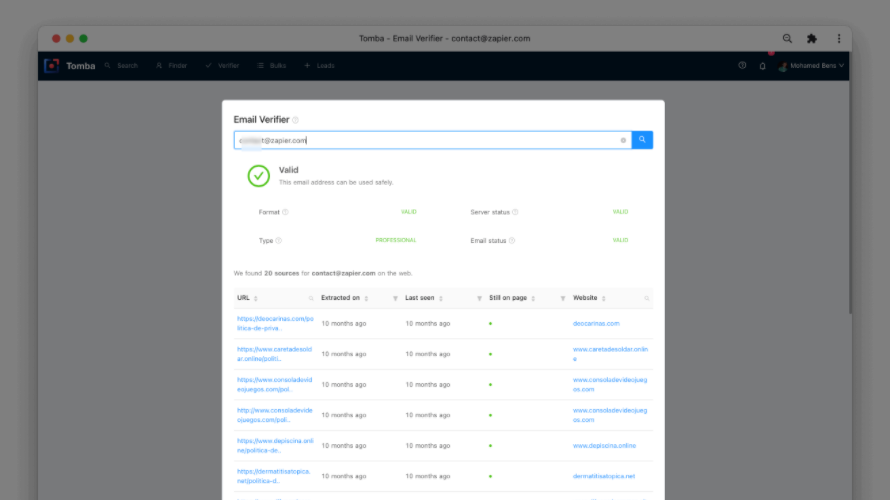
Task: Open the Bulks nav item
Action: point(271,66)
